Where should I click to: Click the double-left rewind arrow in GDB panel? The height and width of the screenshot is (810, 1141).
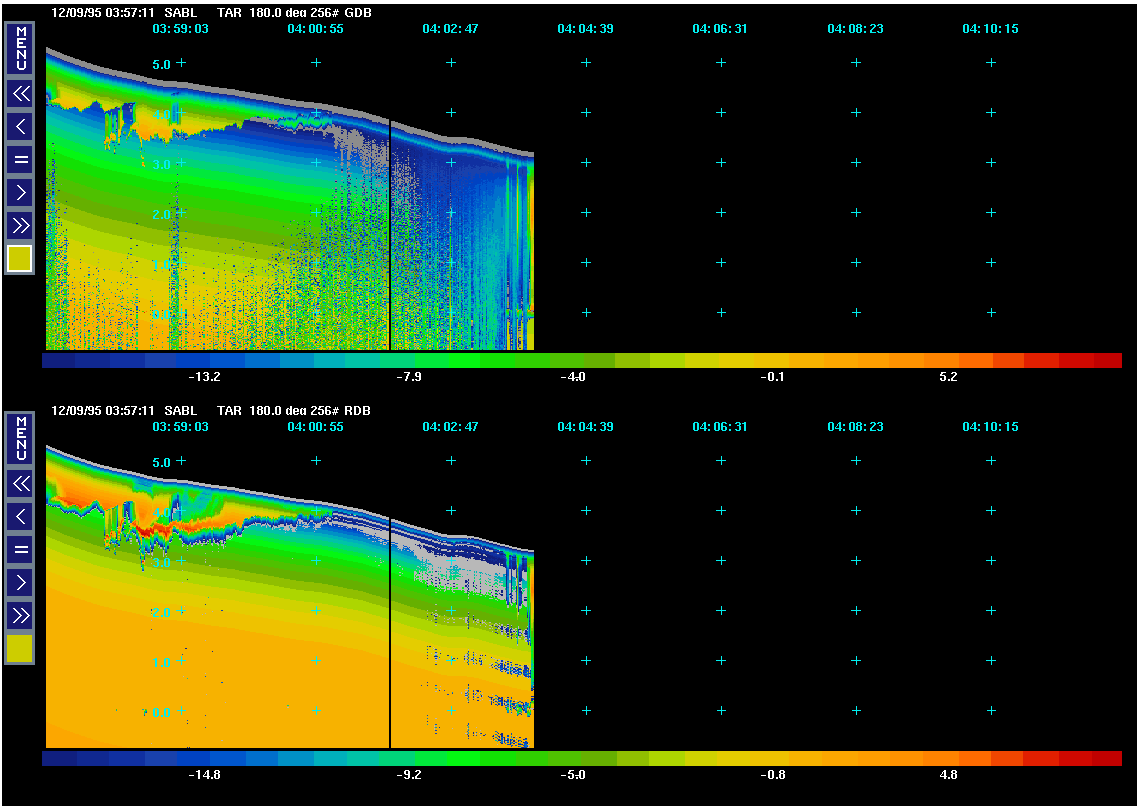20,94
